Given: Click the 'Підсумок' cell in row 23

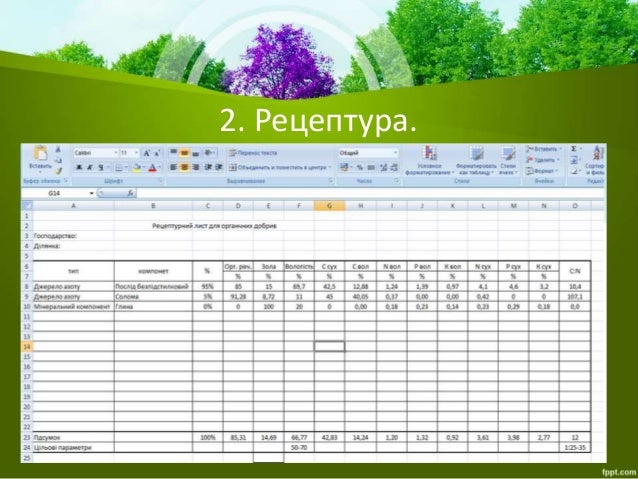Looking at the screenshot, I should coord(73,437).
